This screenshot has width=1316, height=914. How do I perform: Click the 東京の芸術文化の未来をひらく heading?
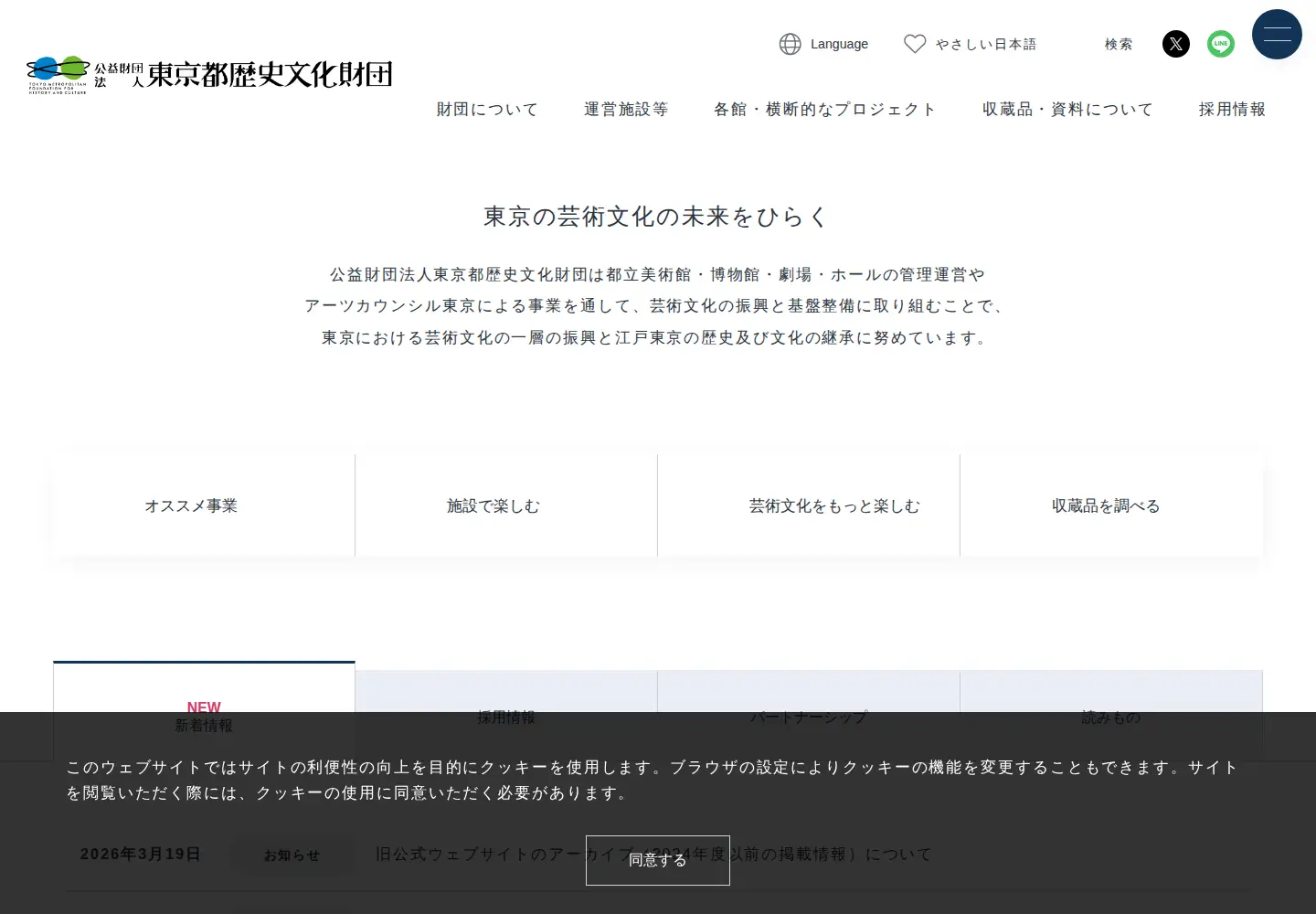[x=656, y=217]
